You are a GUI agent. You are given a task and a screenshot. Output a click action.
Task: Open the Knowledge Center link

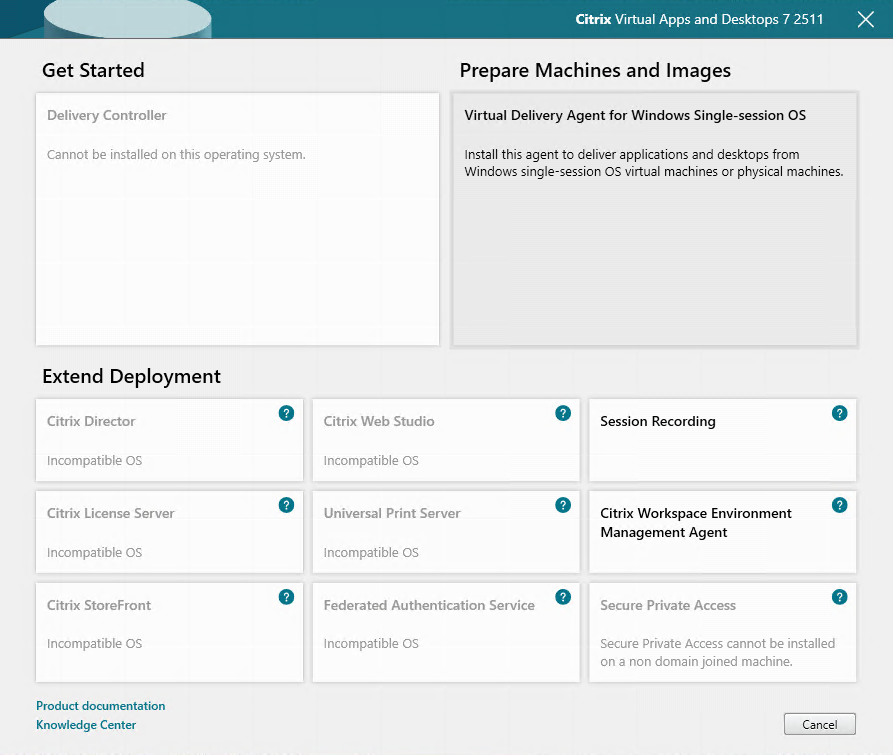click(86, 725)
